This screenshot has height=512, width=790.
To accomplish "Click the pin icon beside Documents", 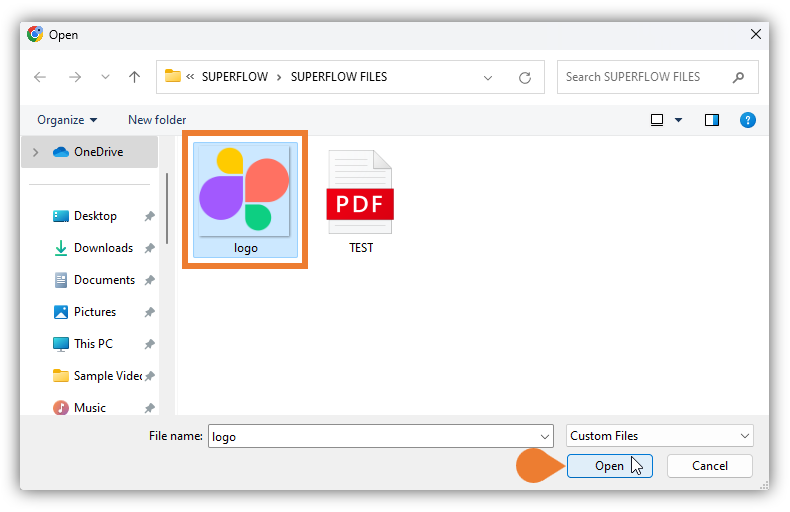I will pyautogui.click(x=150, y=280).
